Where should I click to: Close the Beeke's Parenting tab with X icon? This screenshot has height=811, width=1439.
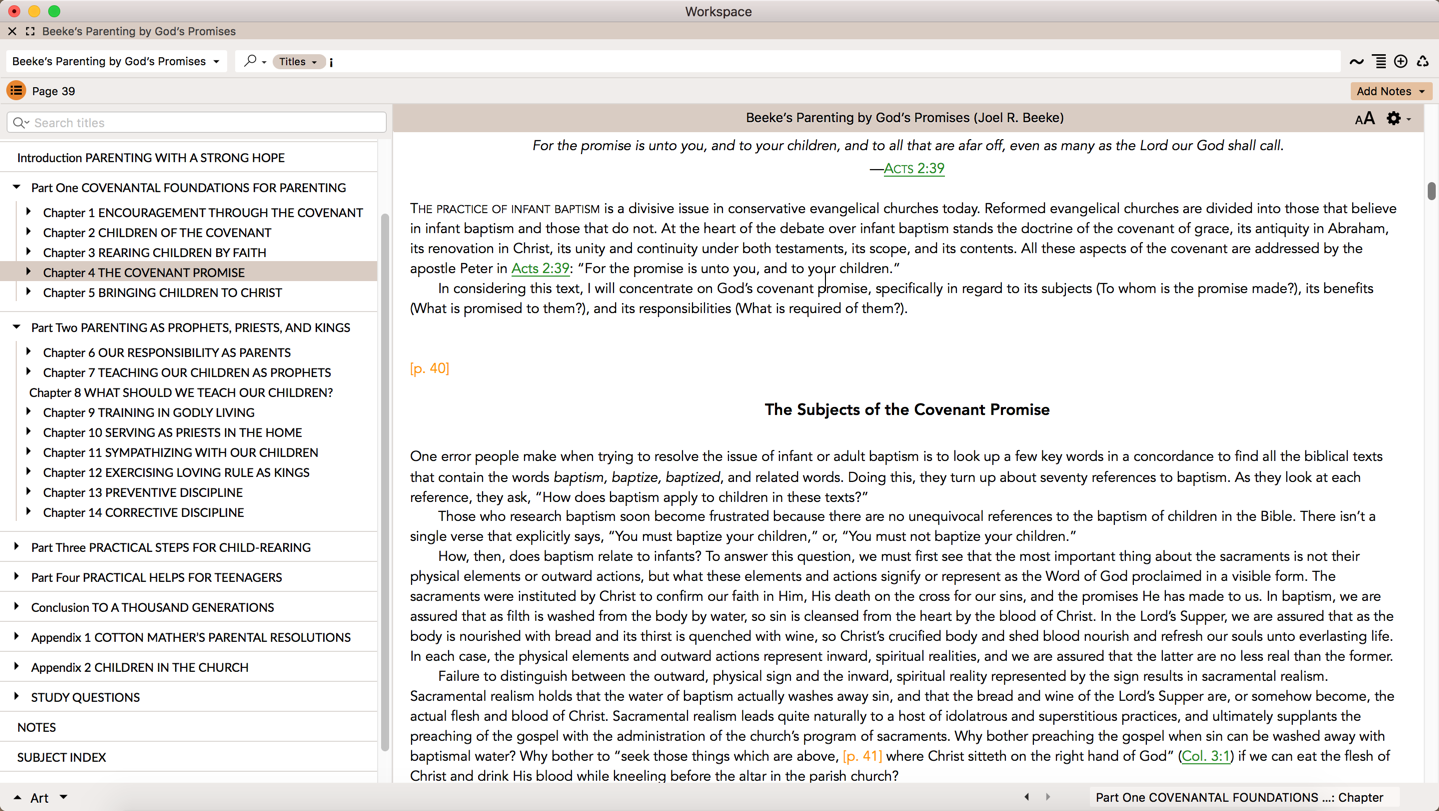(x=12, y=32)
